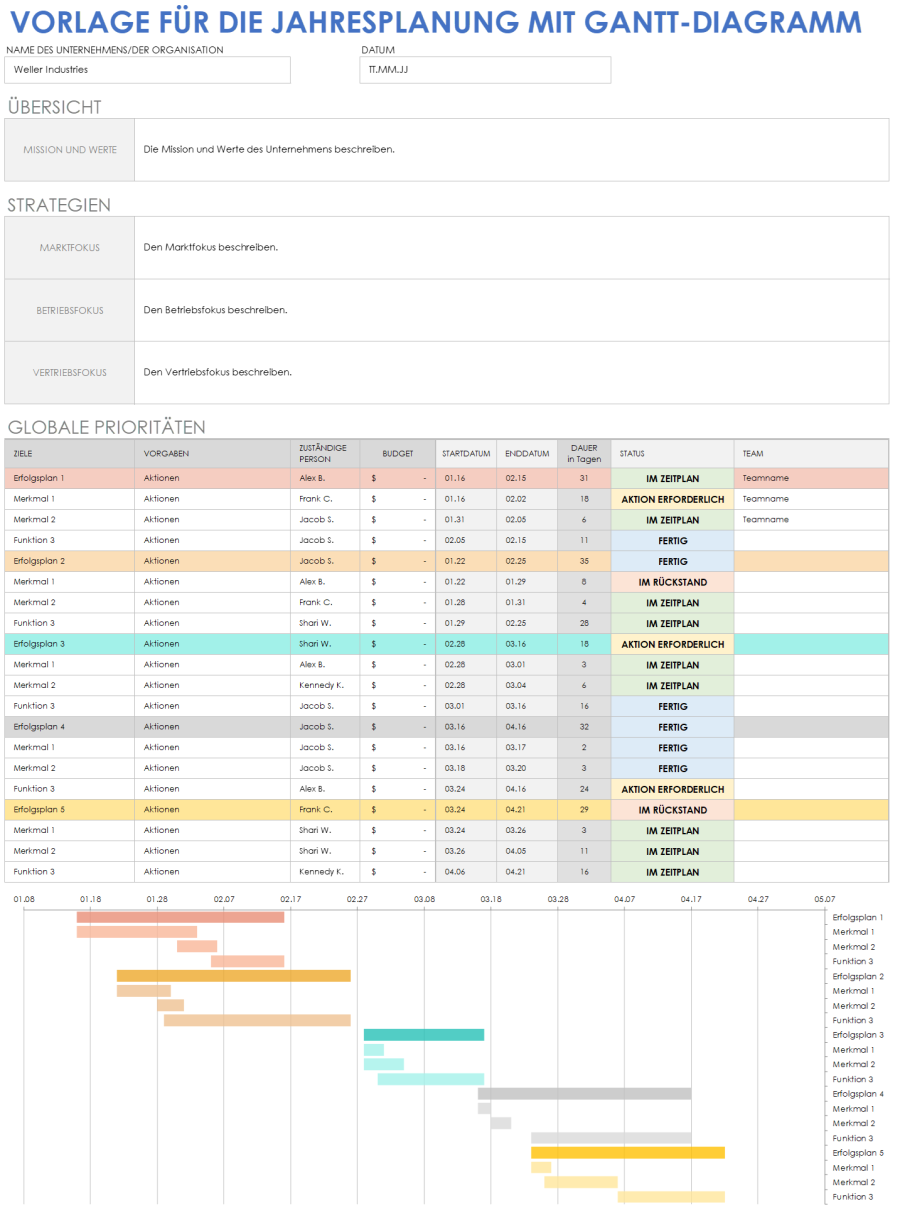The width and height of the screenshot is (900, 1209).
Task: Select the "Erfolgsplan 1" cell in the priorities table
Action: [70, 478]
